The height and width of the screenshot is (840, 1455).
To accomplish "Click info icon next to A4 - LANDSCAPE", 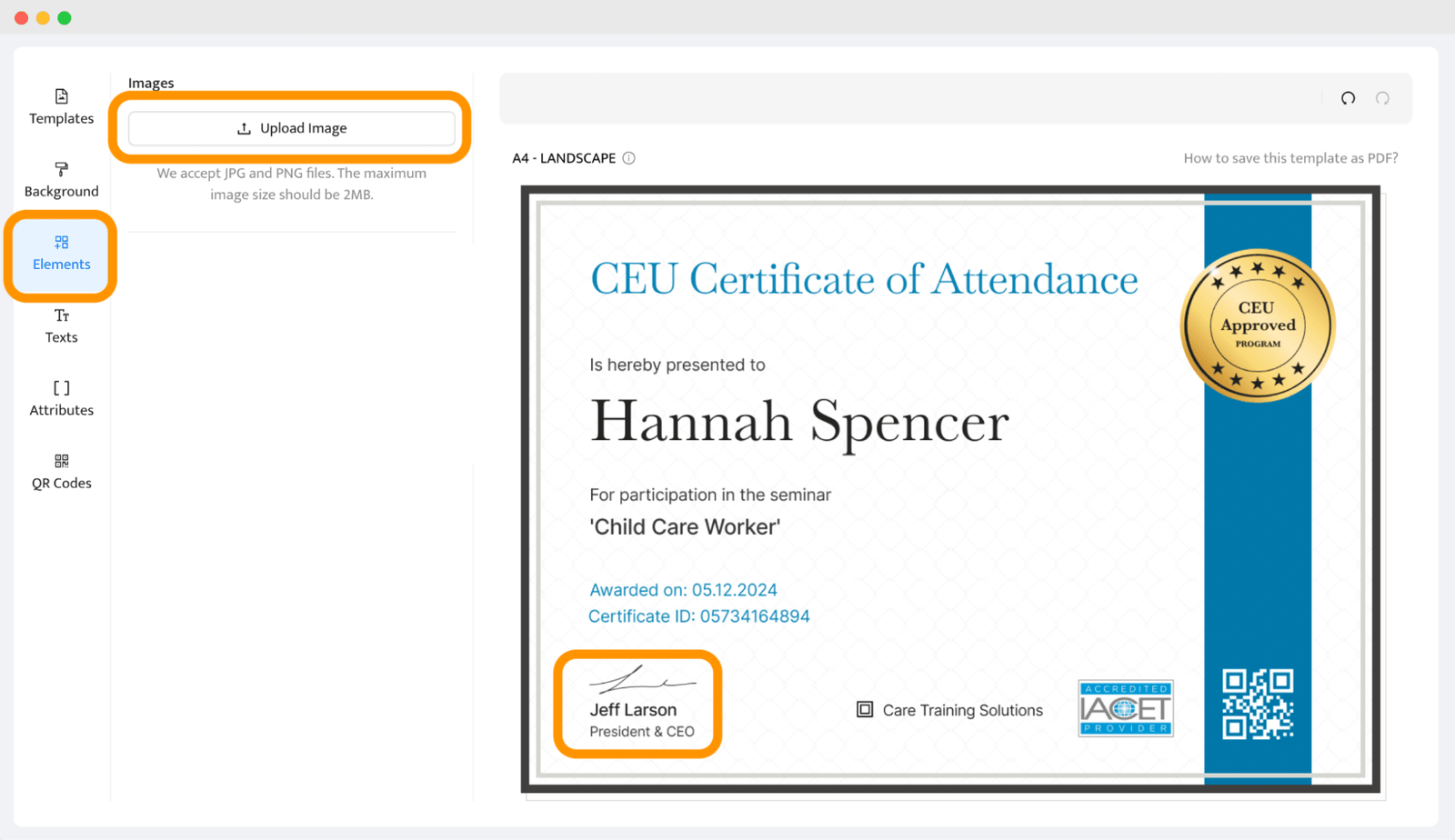I will [628, 158].
